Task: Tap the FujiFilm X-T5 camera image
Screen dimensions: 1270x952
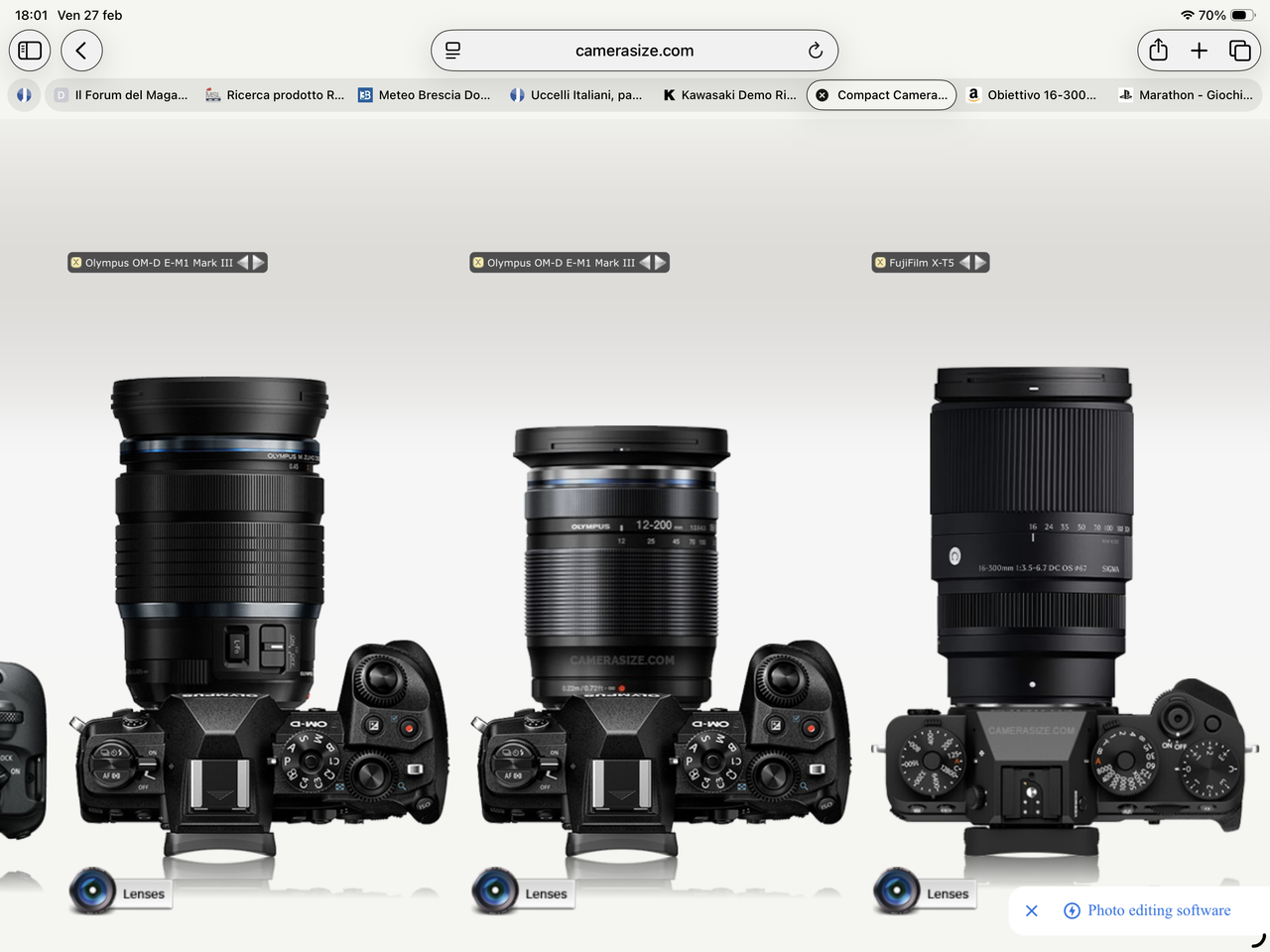Action: pos(1064,610)
